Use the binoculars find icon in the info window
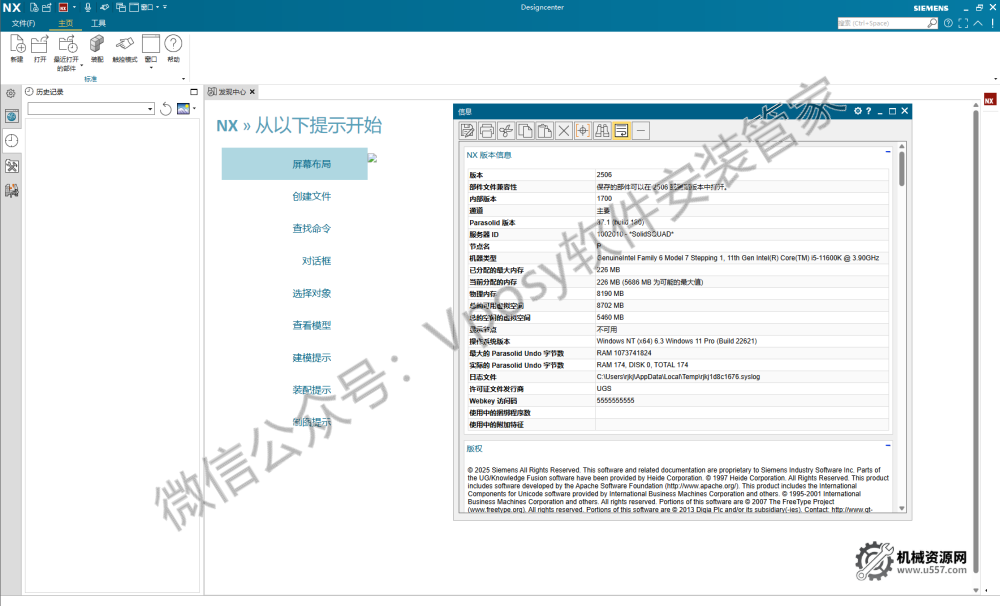 point(601,130)
